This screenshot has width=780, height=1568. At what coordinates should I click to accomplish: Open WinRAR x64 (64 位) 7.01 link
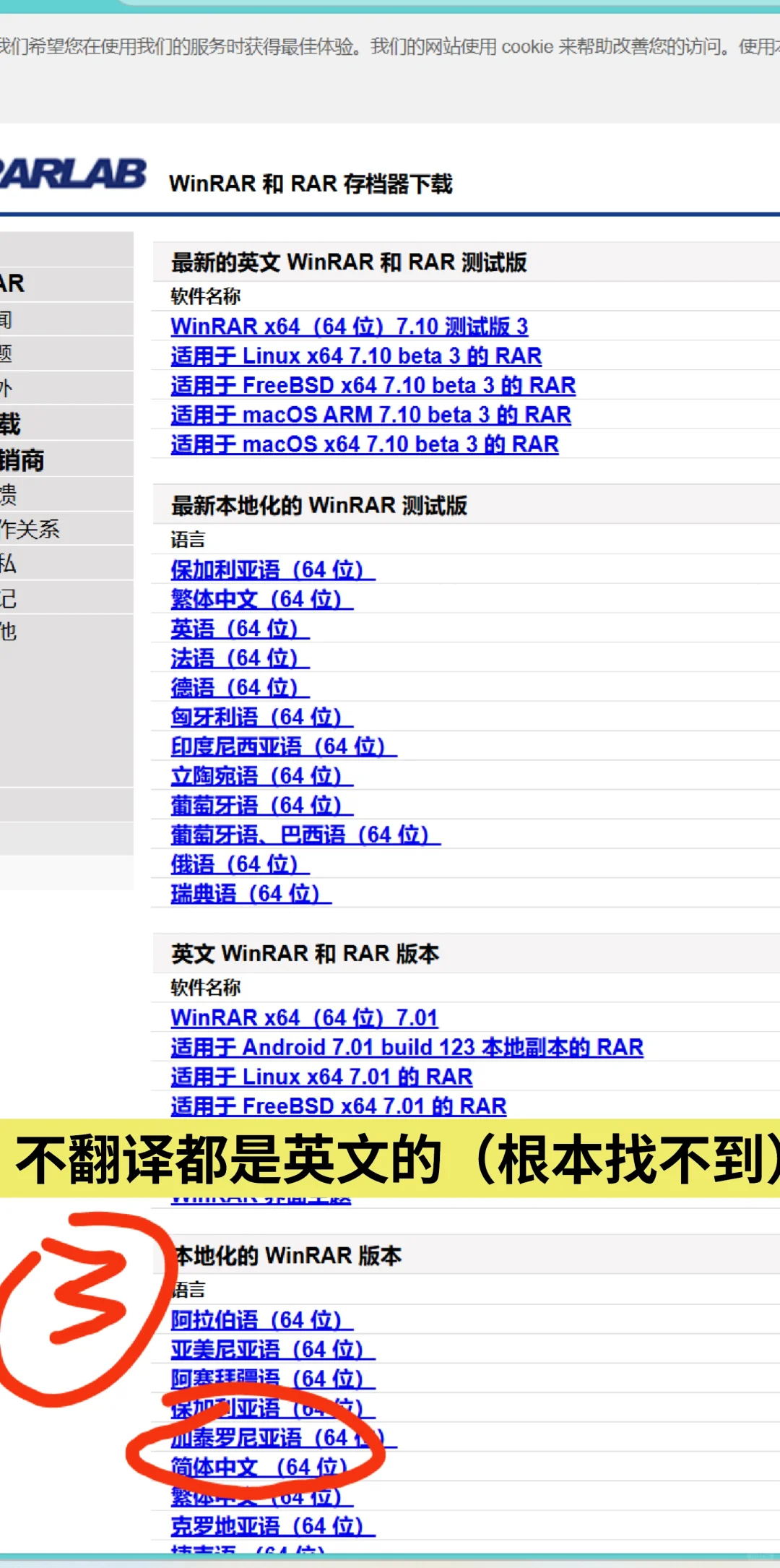tap(305, 1018)
